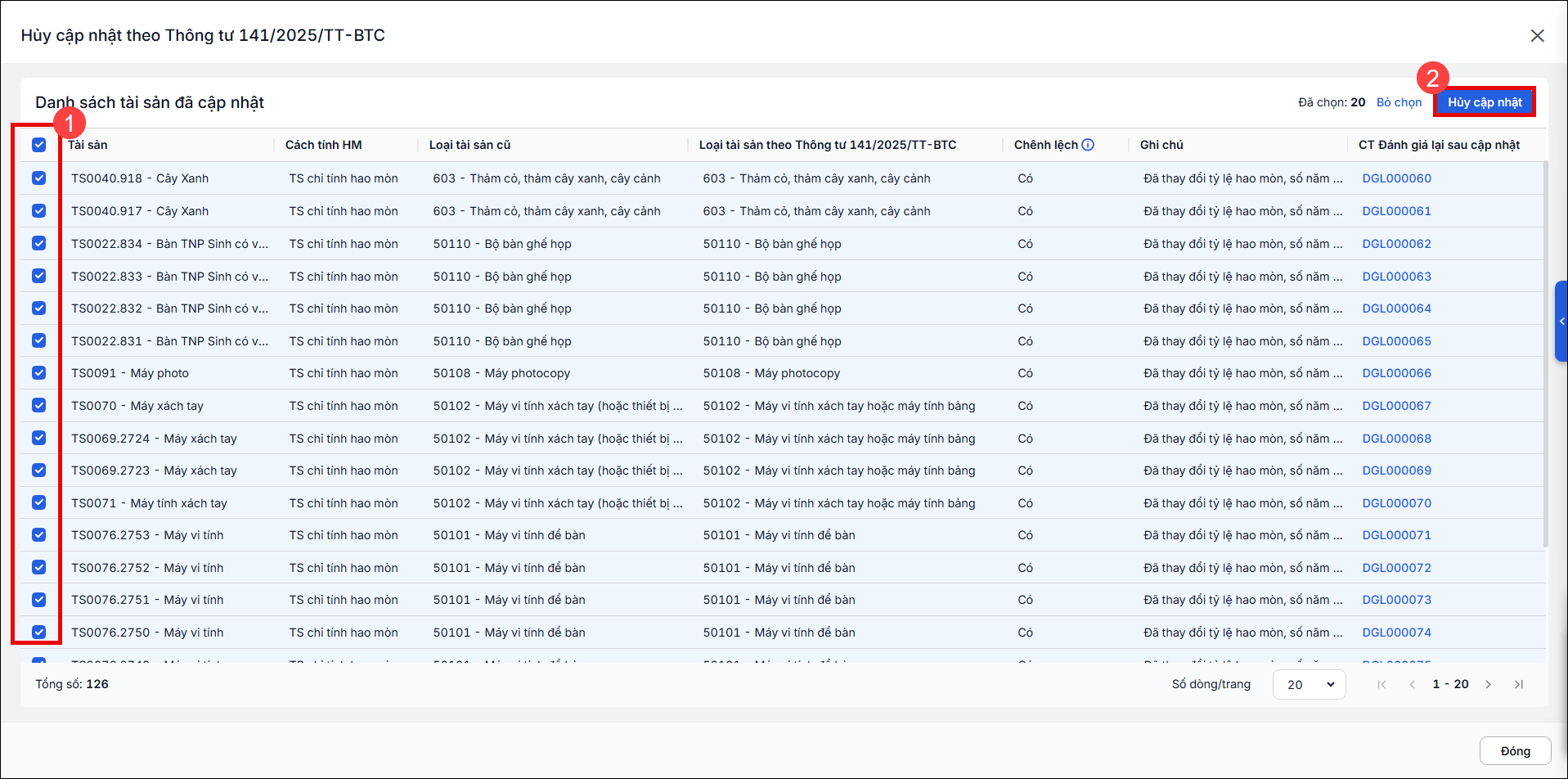This screenshot has width=1568, height=779.
Task: Uncheck the checkbox for asset TS0076.2750
Action: [x=39, y=633]
